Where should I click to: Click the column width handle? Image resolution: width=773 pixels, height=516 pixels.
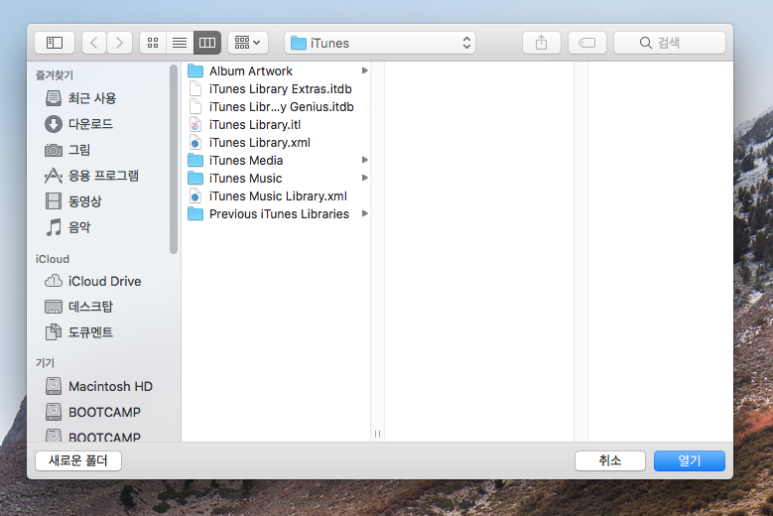click(x=377, y=434)
